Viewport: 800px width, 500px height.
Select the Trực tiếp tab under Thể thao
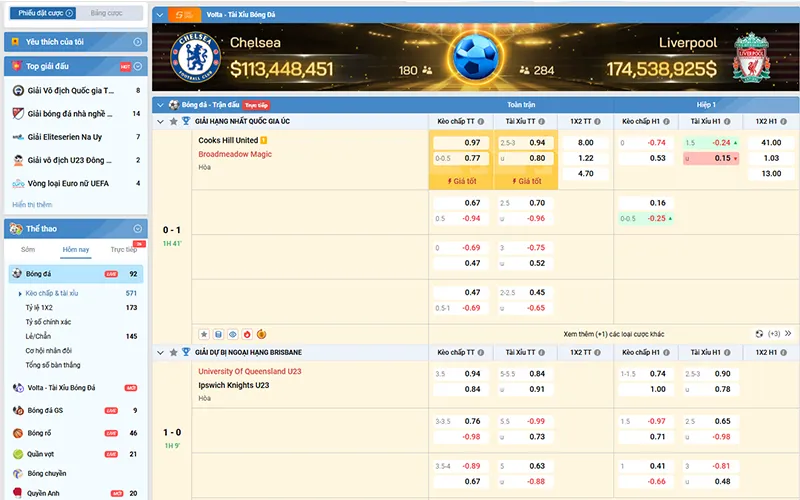[x=124, y=249]
